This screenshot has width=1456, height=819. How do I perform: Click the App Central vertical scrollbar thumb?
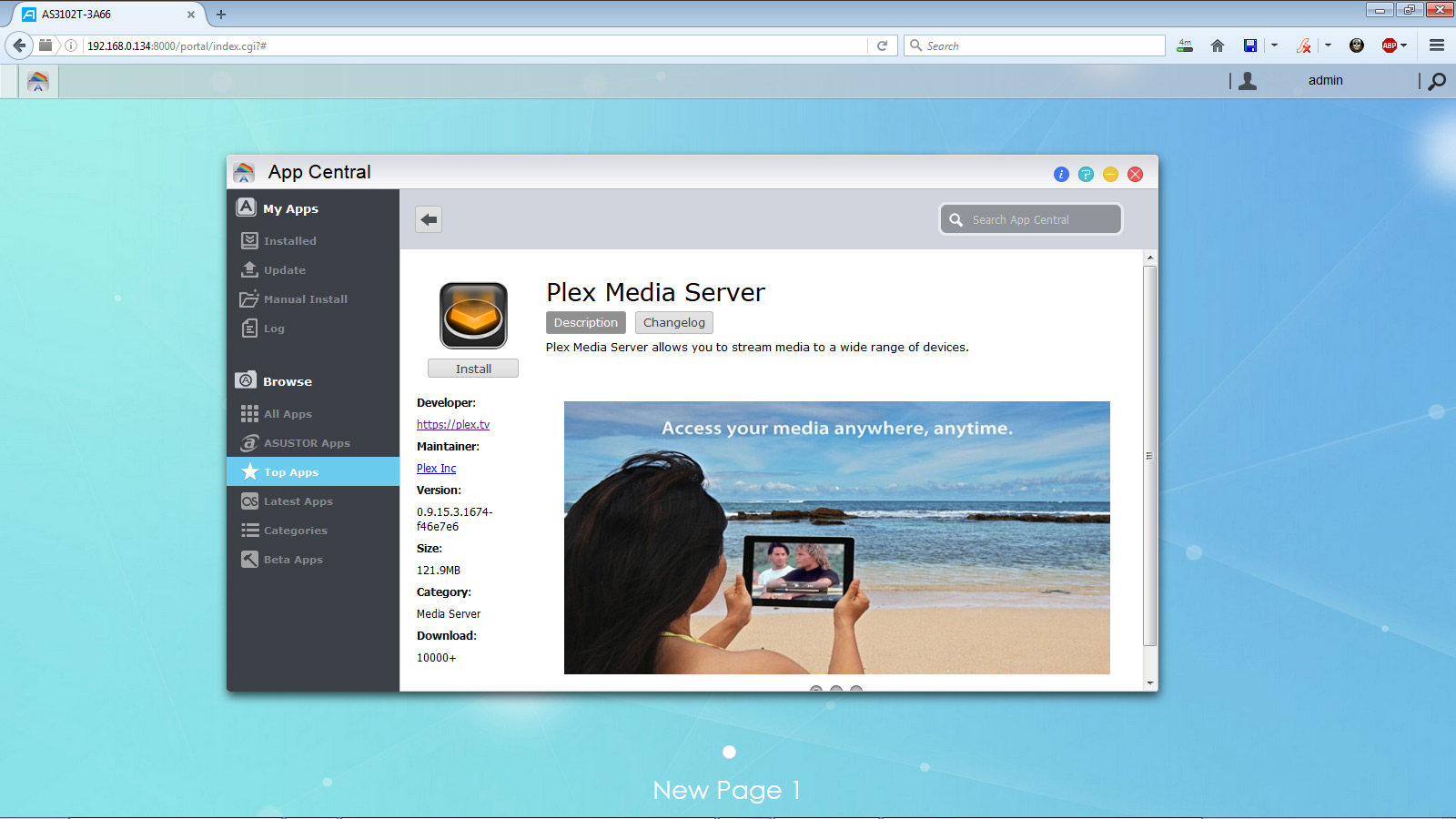(x=1150, y=456)
